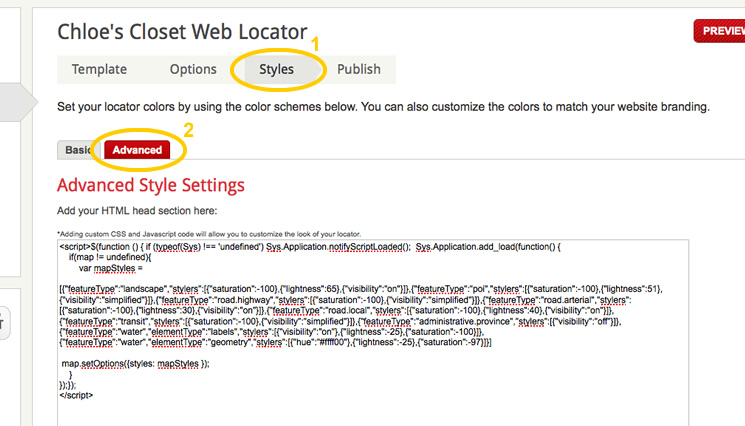Click the closing '</script>' tag in code
Image resolution: width=745 pixels, height=426 pixels.
pos(76,395)
